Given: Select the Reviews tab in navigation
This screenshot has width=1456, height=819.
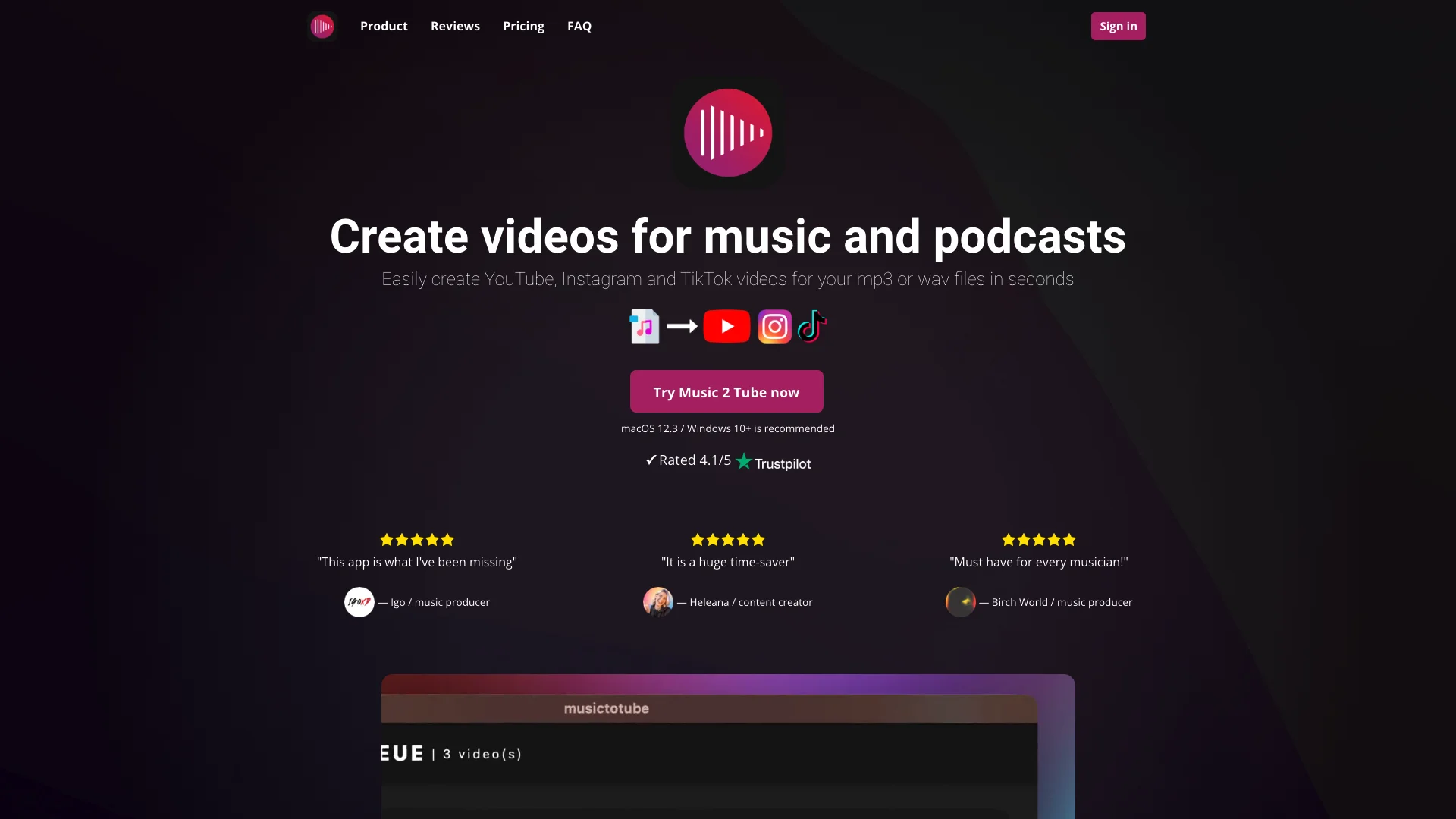Looking at the screenshot, I should [455, 26].
